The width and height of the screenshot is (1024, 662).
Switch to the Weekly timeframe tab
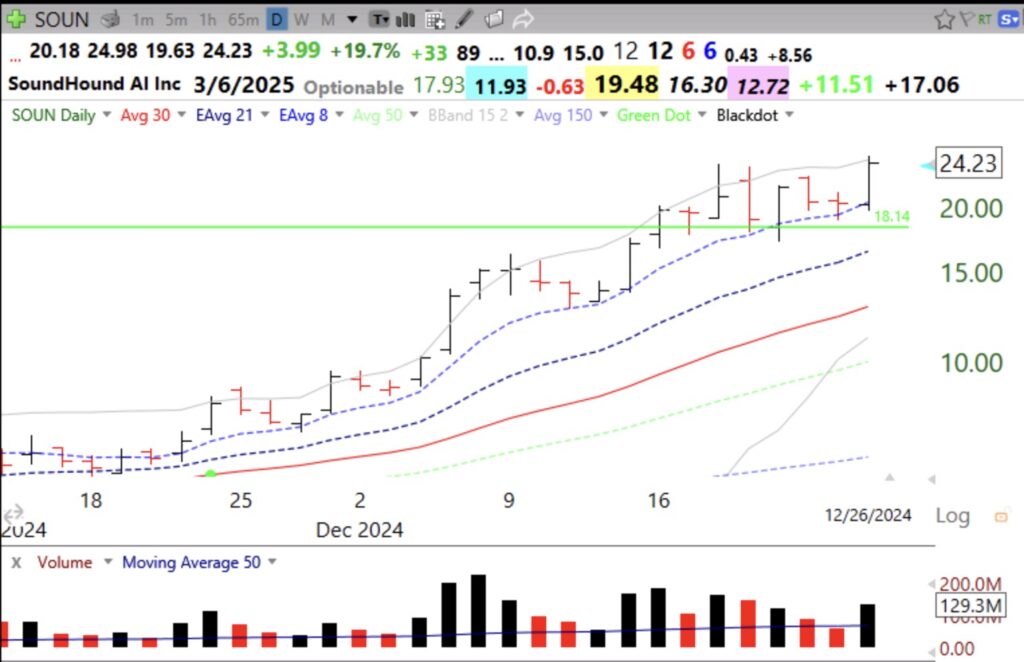click(x=301, y=19)
